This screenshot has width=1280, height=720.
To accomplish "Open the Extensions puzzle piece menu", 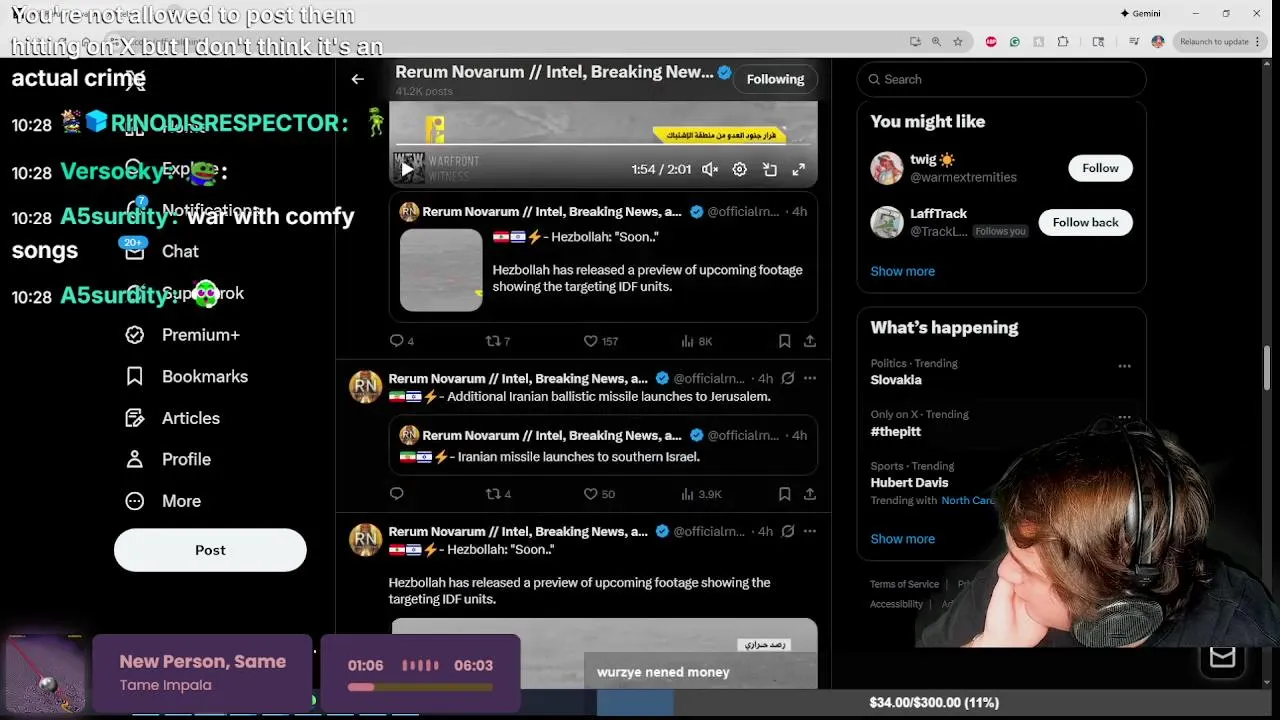I will point(1063,41).
